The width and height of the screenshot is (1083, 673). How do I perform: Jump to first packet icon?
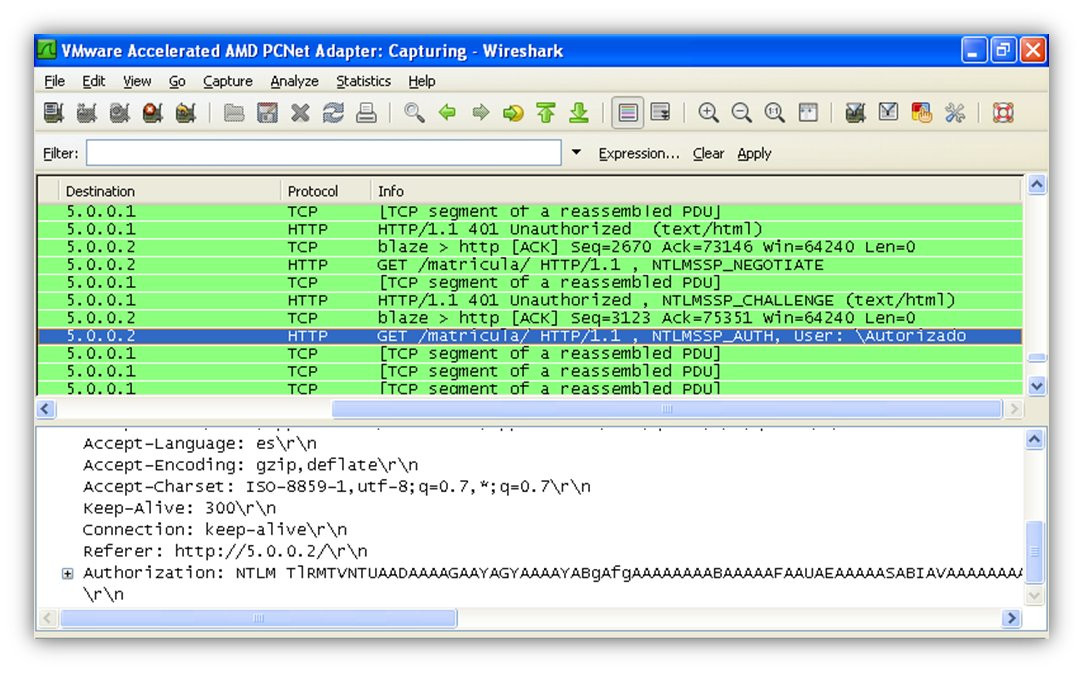pyautogui.click(x=546, y=113)
